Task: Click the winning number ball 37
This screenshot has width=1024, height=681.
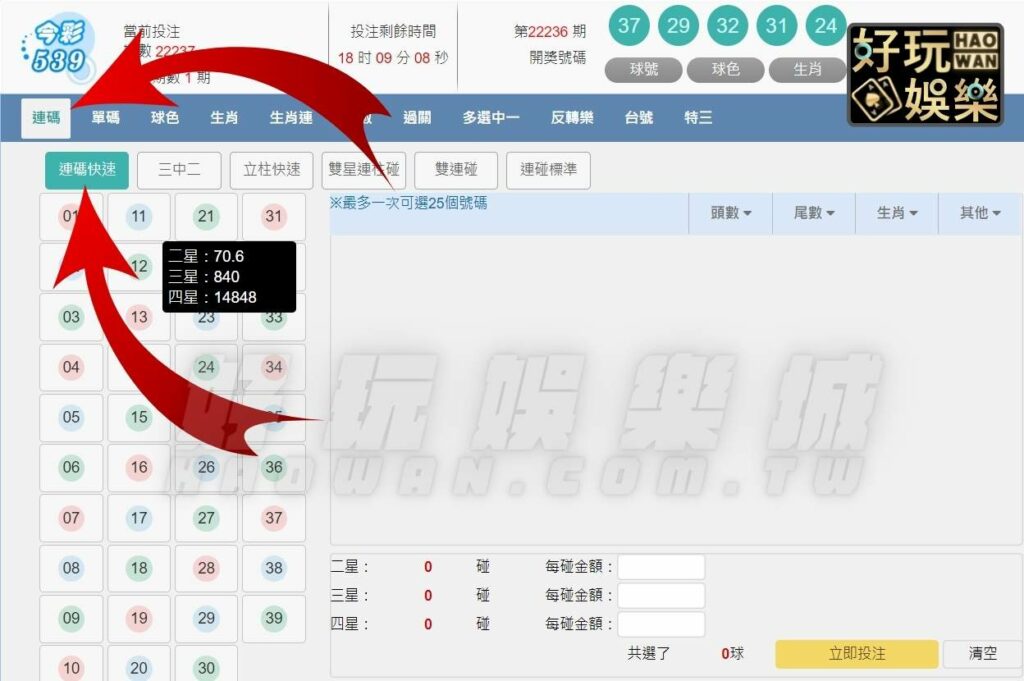Action: click(629, 26)
